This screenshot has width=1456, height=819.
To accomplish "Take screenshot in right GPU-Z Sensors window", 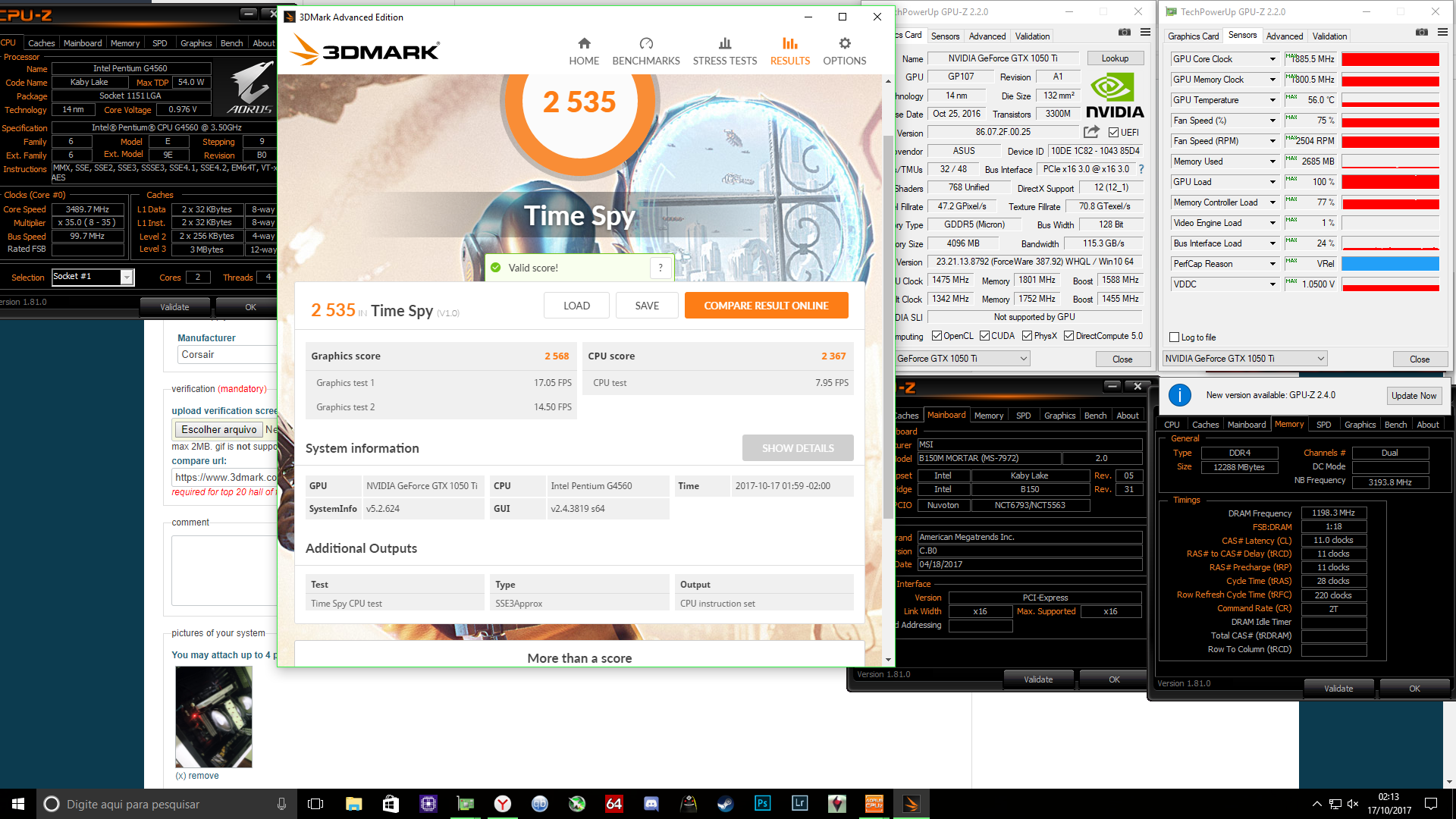I will point(1422,33).
